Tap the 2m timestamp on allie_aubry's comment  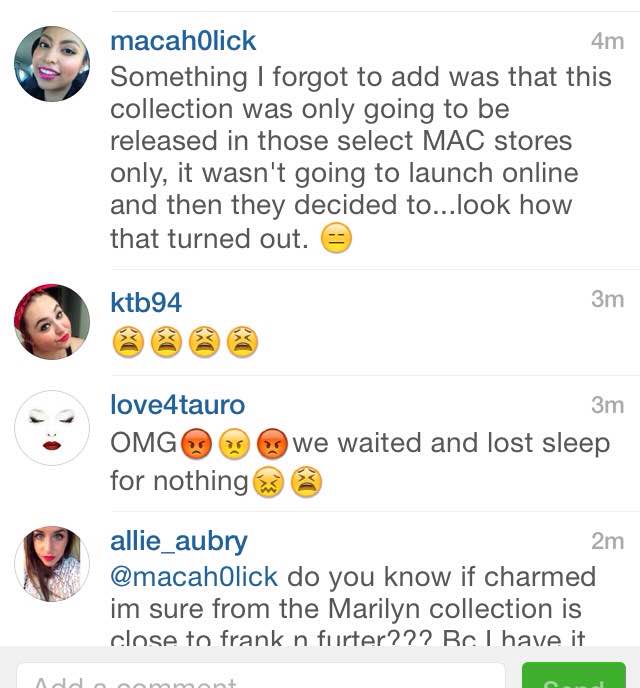pyautogui.click(x=608, y=541)
